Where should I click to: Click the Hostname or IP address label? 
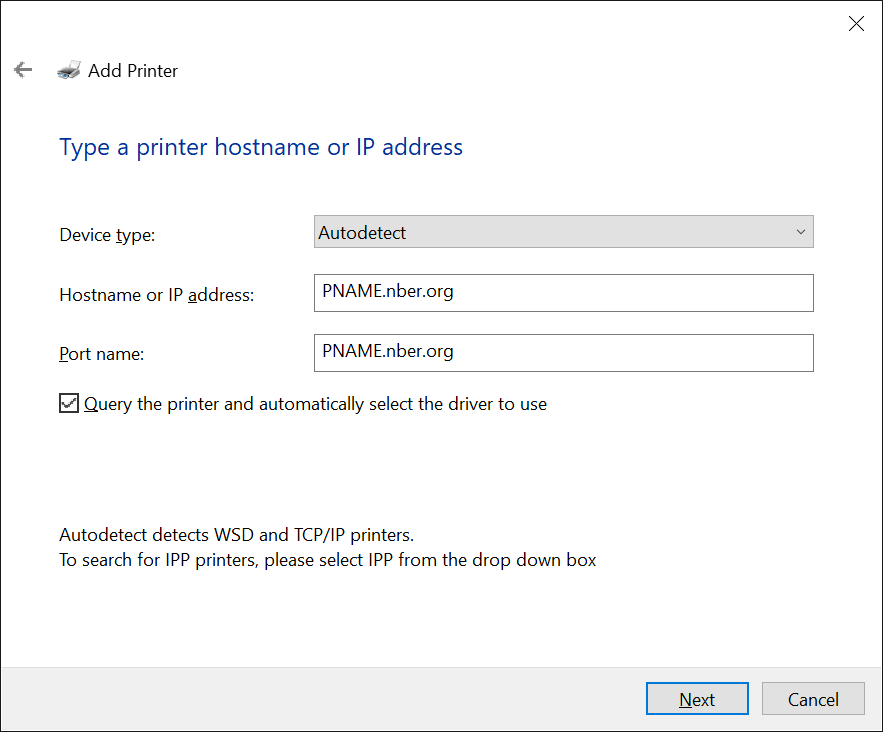157,295
